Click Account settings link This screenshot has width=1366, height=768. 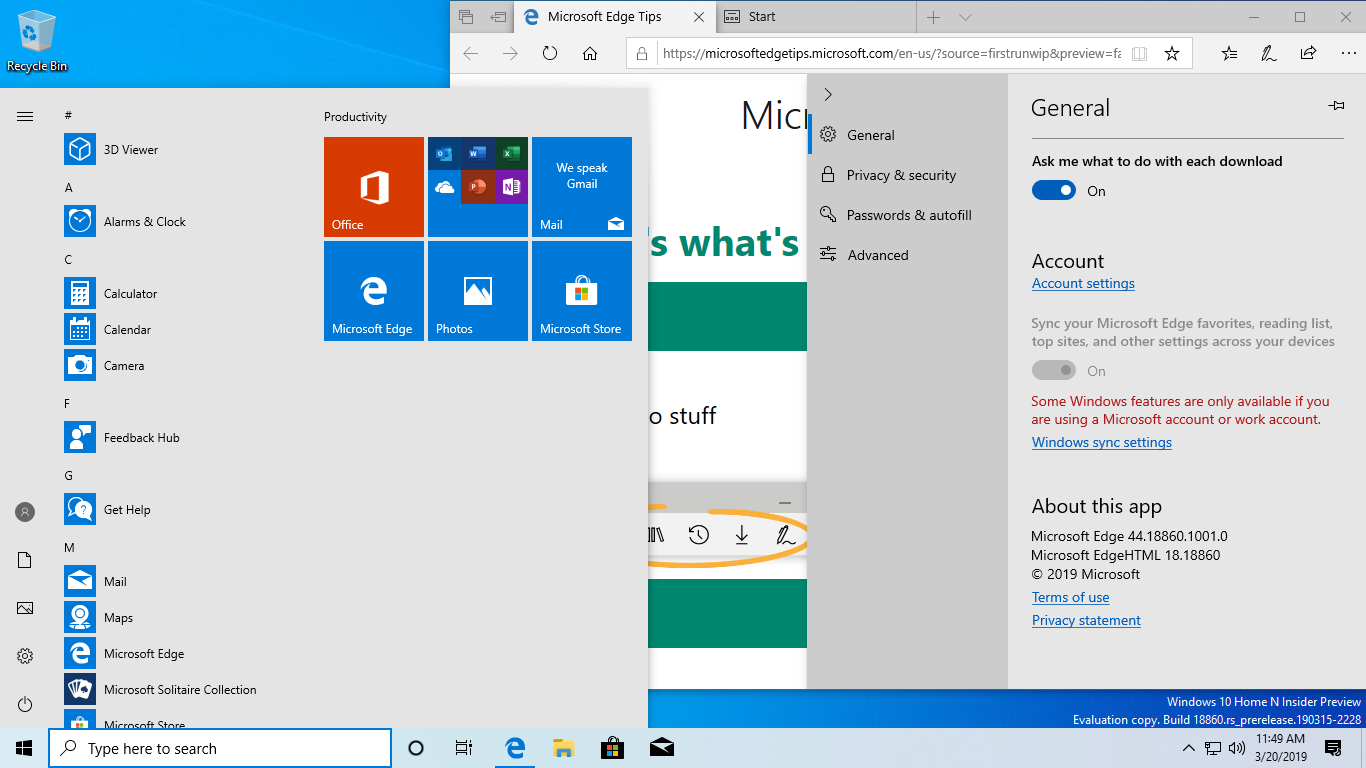(x=1083, y=284)
